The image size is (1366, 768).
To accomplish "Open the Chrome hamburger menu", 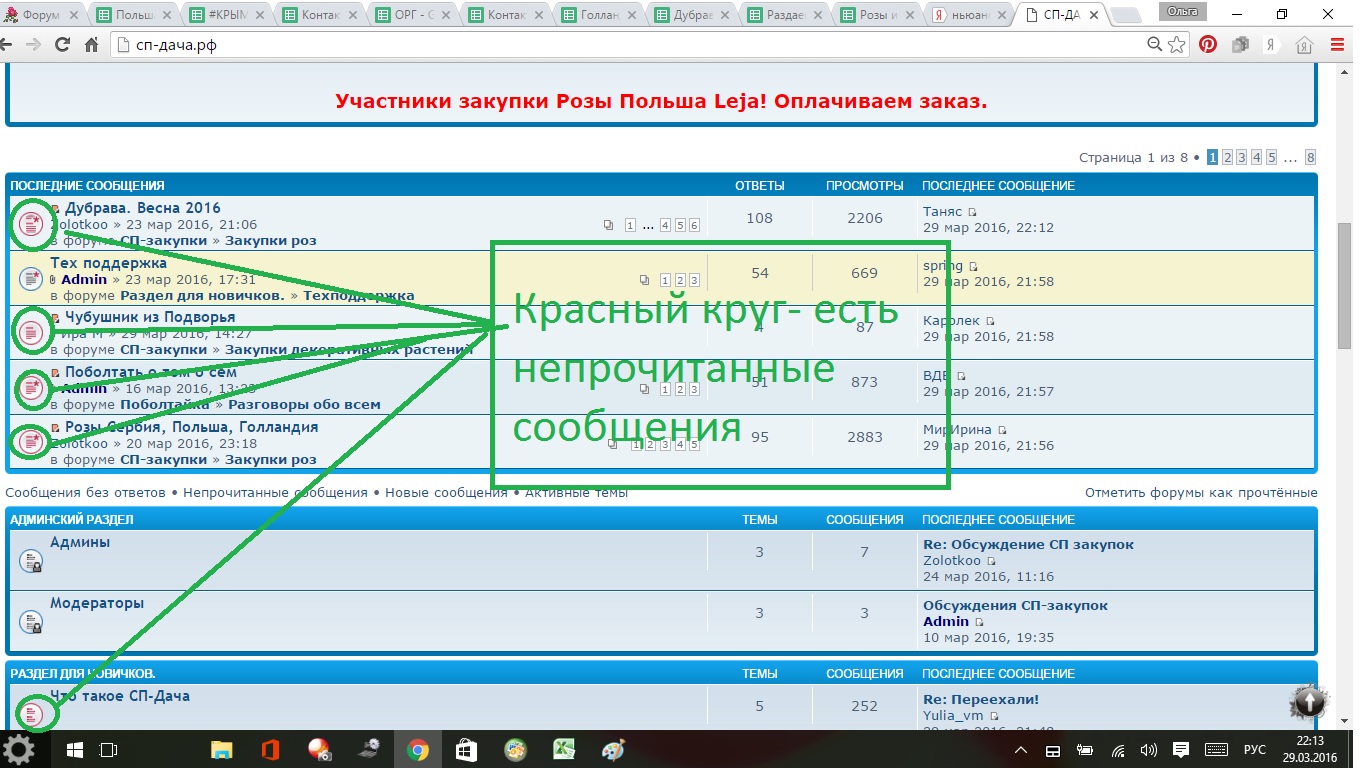I will tap(1338, 45).
